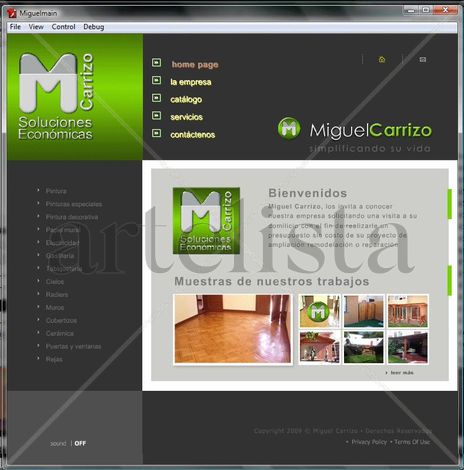The height and width of the screenshot is (470, 464).
Task: Open the Control menu
Action: [x=63, y=27]
